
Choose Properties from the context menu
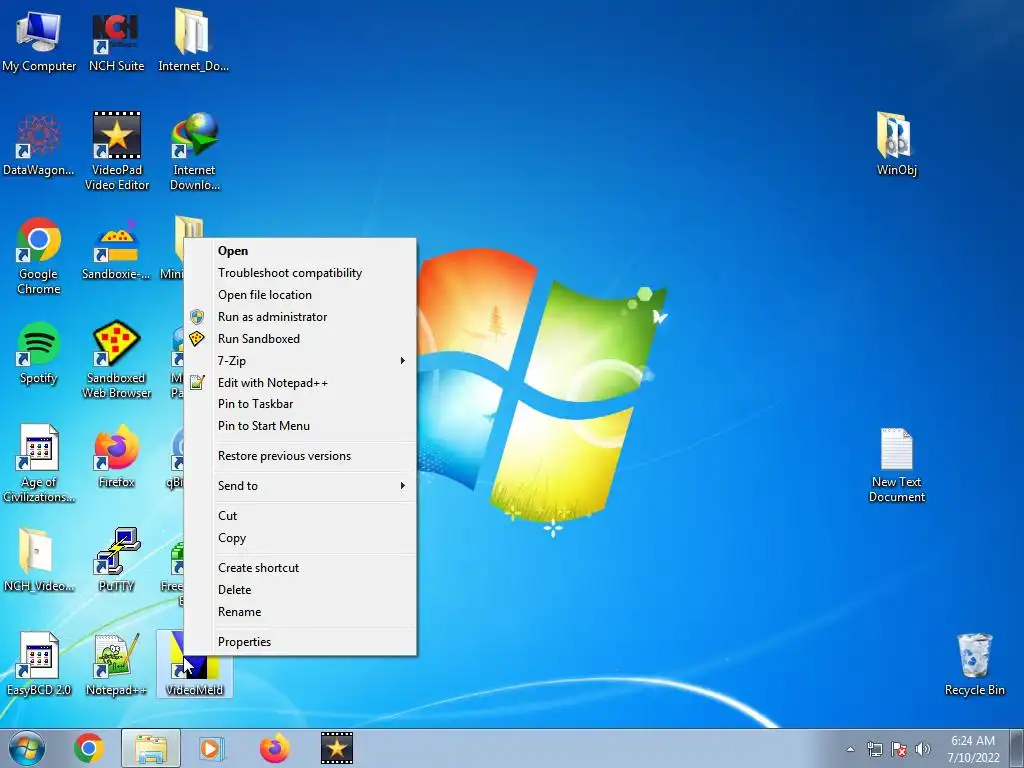(301, 642)
